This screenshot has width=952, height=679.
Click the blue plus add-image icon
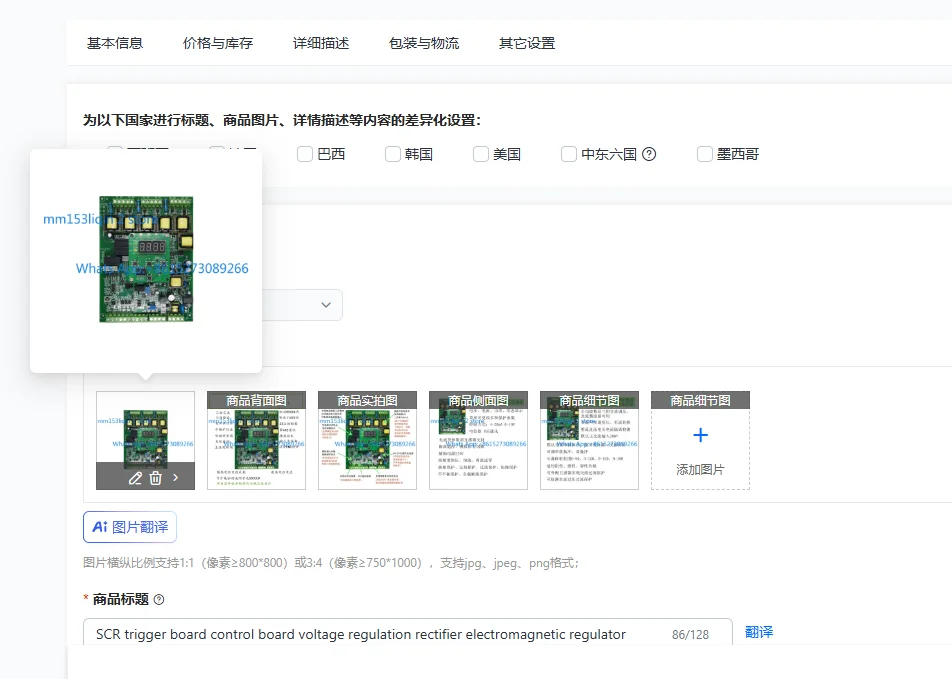(x=700, y=435)
